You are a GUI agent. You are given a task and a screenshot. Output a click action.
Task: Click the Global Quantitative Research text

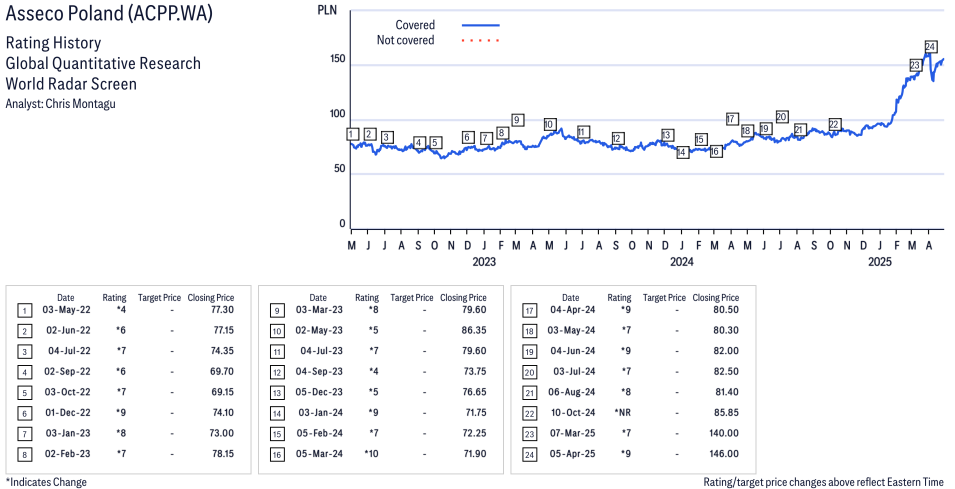coord(103,63)
